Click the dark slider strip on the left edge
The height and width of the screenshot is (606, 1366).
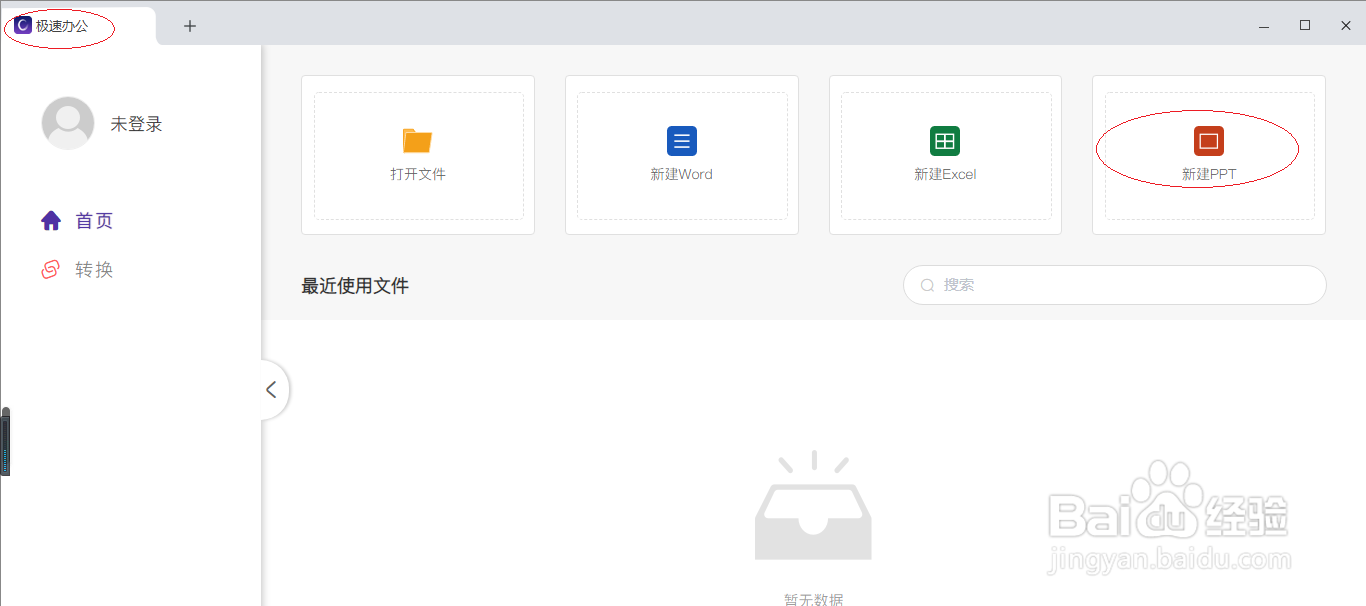click(x=4, y=440)
